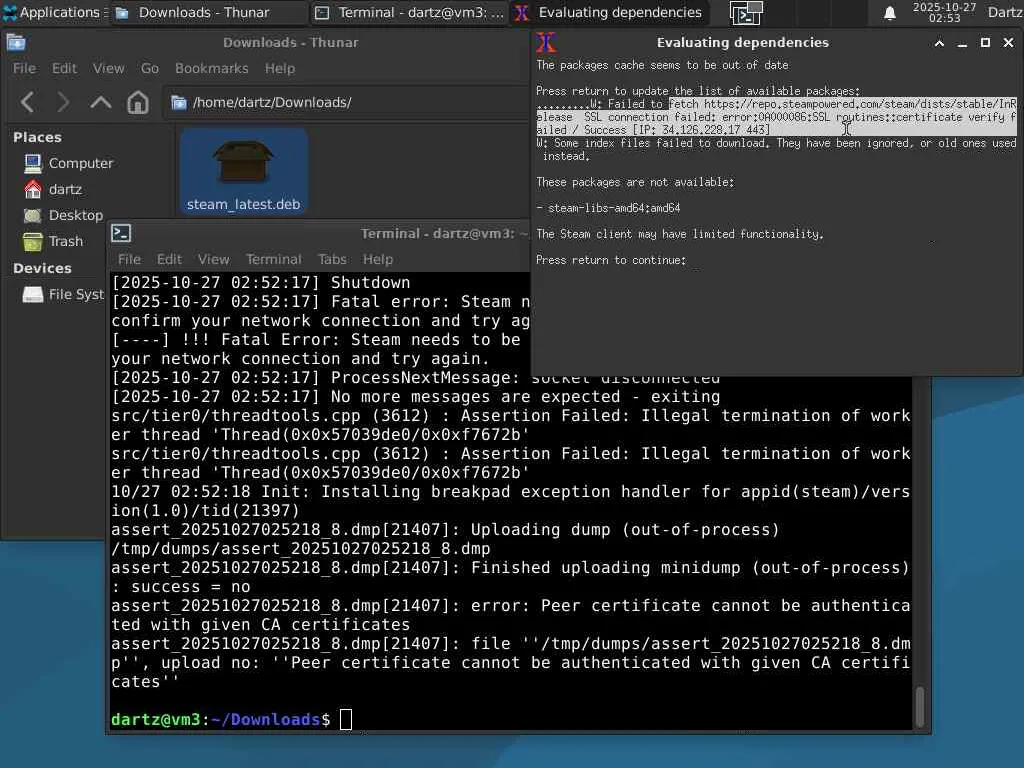Go to parent folder in Thunar
Image resolution: width=1024 pixels, height=768 pixels.
click(x=100, y=103)
